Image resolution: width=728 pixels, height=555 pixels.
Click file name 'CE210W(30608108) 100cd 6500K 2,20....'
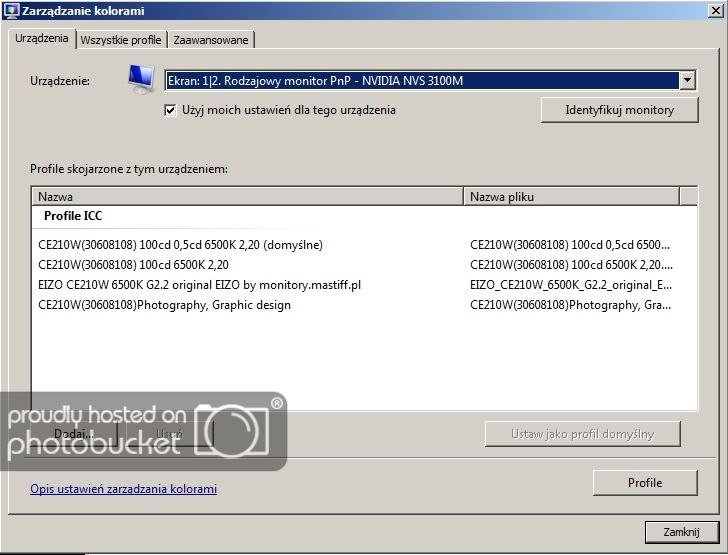pos(571,265)
